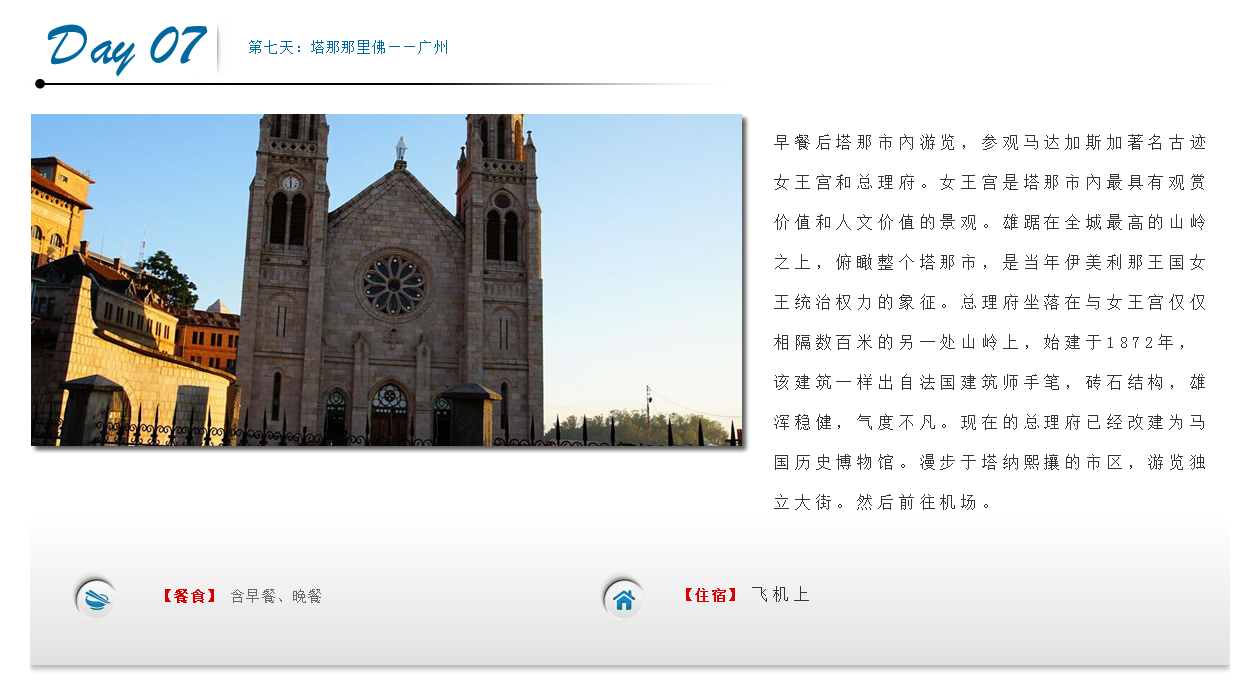Image resolution: width=1260 pixels, height=687 pixels.
Task: Click the white cross atop the cathedral gable
Action: tap(400, 150)
